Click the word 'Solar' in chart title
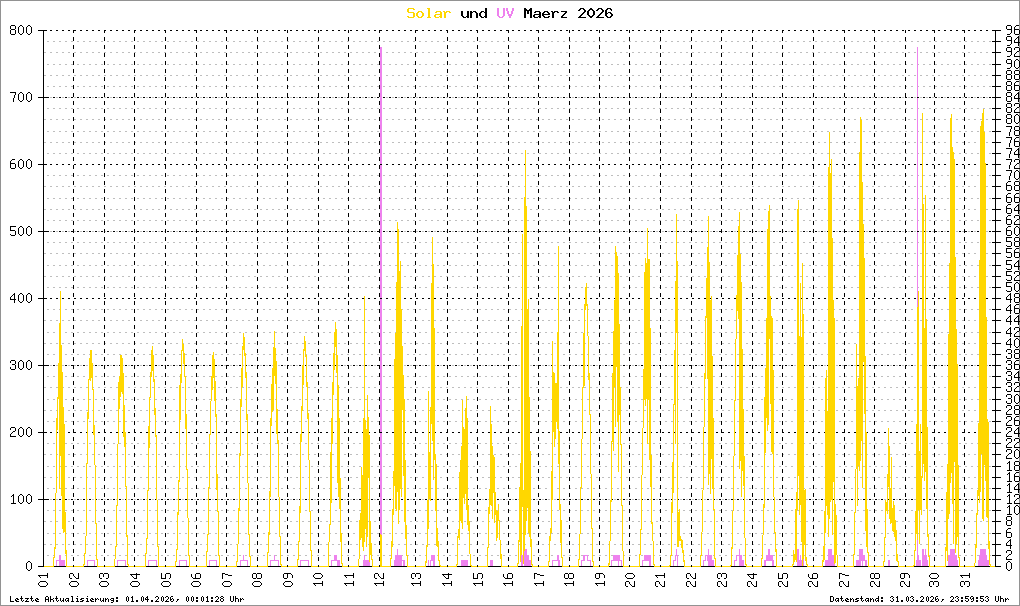This screenshot has width=1020, height=606. [428, 13]
